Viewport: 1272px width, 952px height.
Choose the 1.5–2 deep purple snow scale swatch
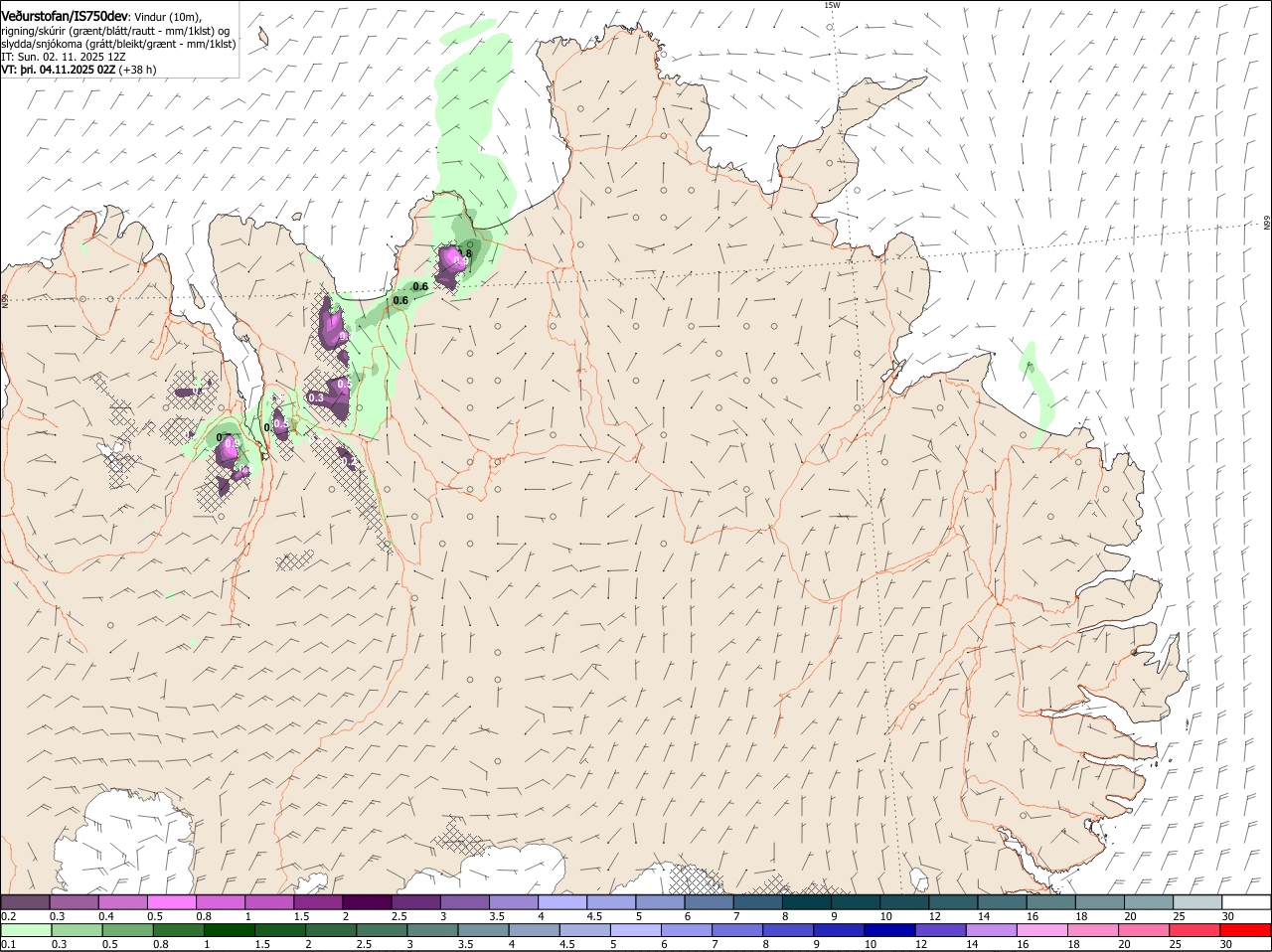click(318, 902)
